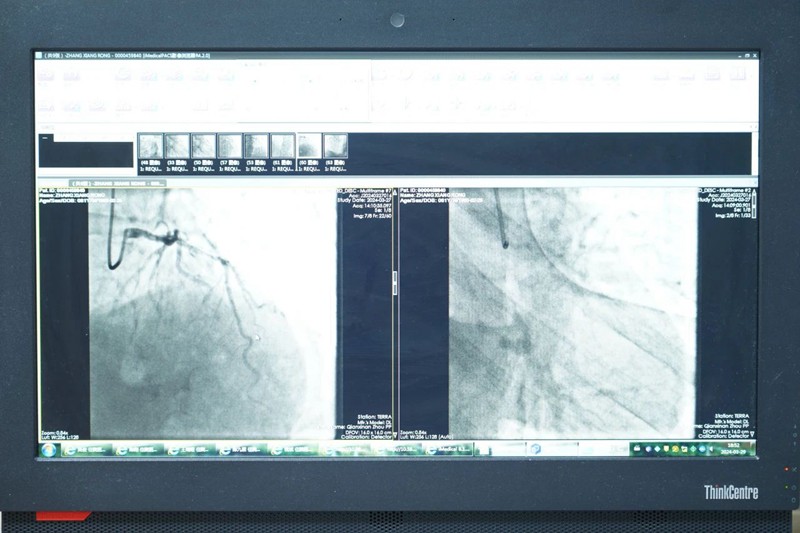The height and width of the screenshot is (533, 800).
Task: Select the second series thumbnail
Action: pyautogui.click(x=177, y=147)
